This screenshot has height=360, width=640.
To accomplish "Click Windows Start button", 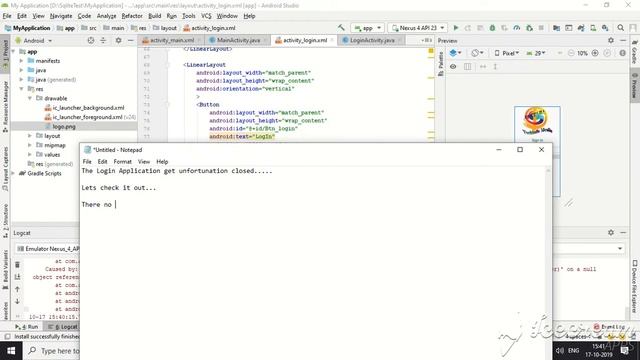I will (x=11, y=351).
